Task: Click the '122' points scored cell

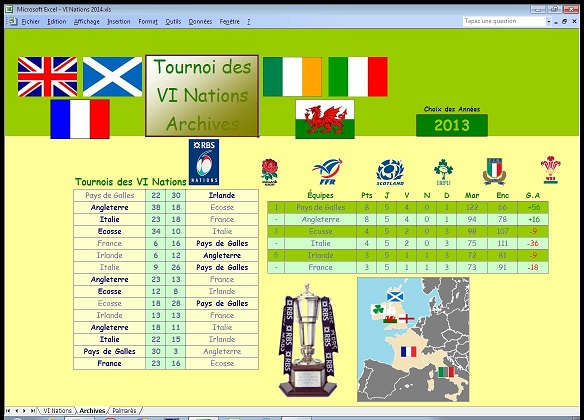Action: pyautogui.click(x=472, y=207)
